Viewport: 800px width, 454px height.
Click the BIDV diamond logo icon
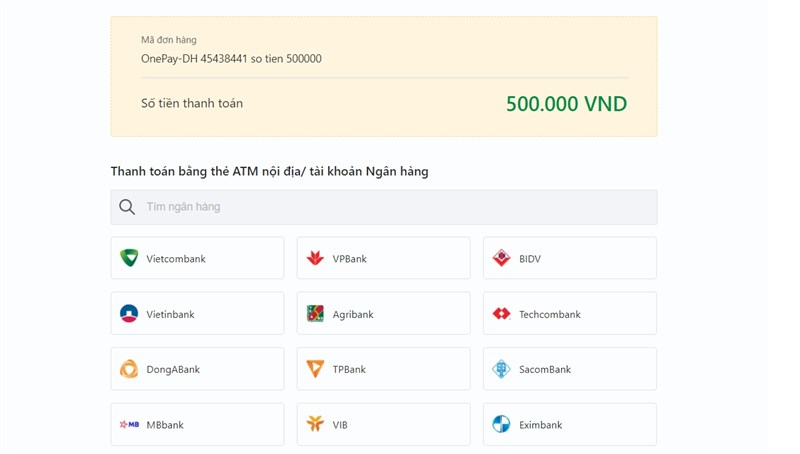(x=502, y=258)
